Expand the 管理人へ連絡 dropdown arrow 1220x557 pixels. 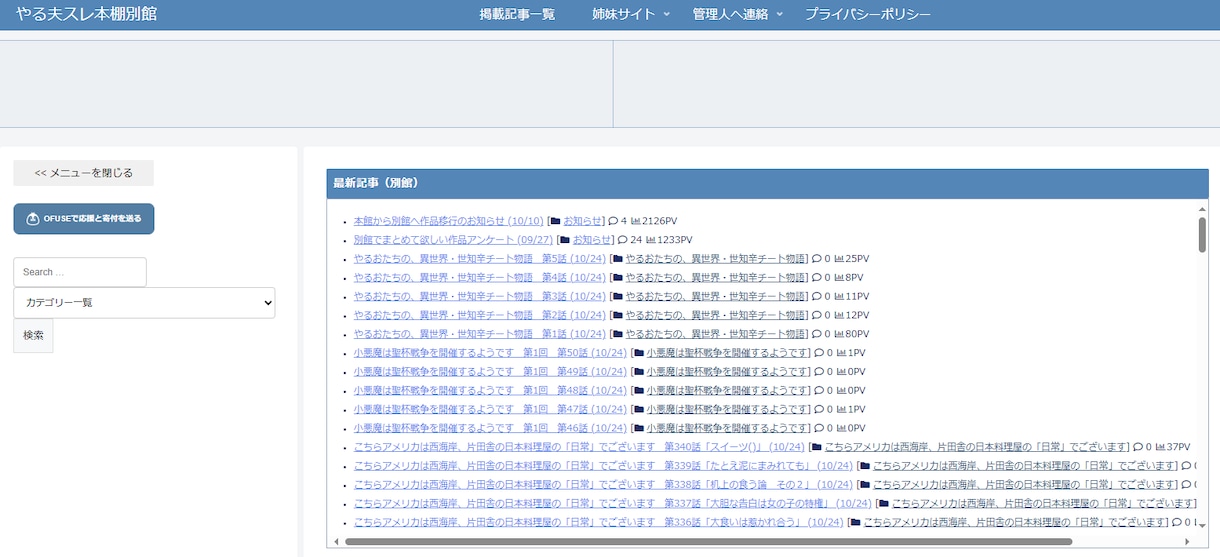(x=780, y=14)
